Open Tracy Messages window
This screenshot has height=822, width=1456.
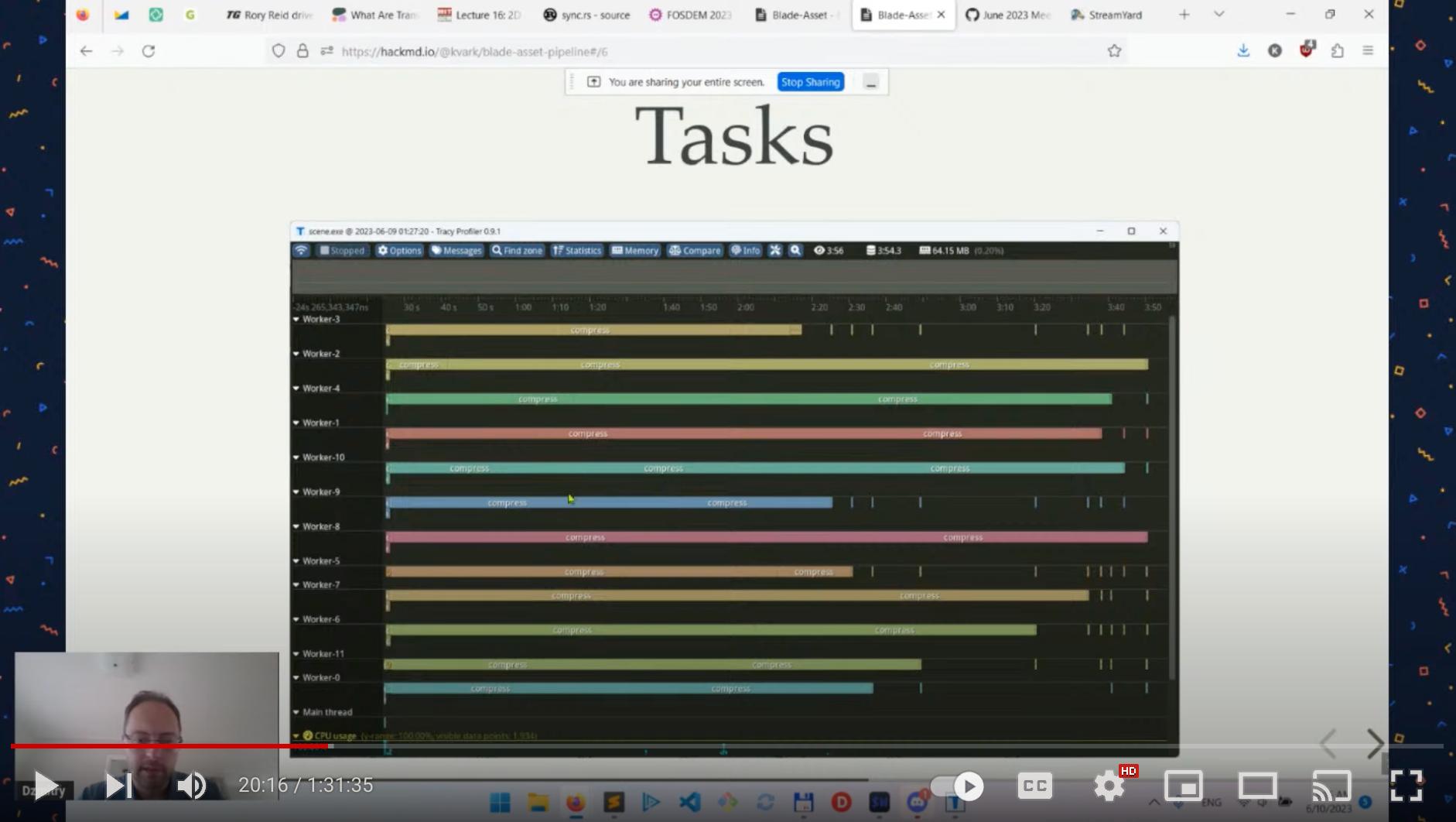click(x=456, y=251)
